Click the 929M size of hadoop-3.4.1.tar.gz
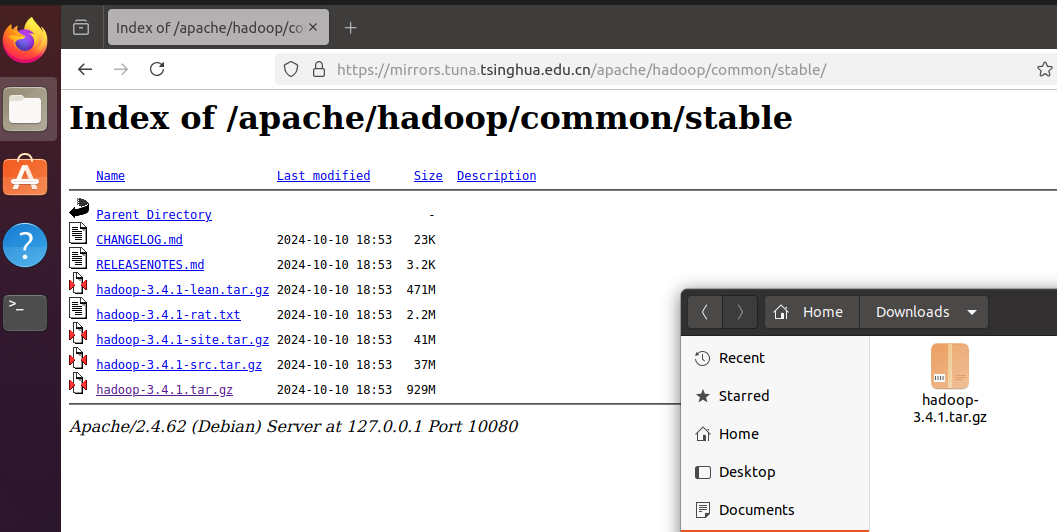The image size is (1057, 532). [x=421, y=389]
